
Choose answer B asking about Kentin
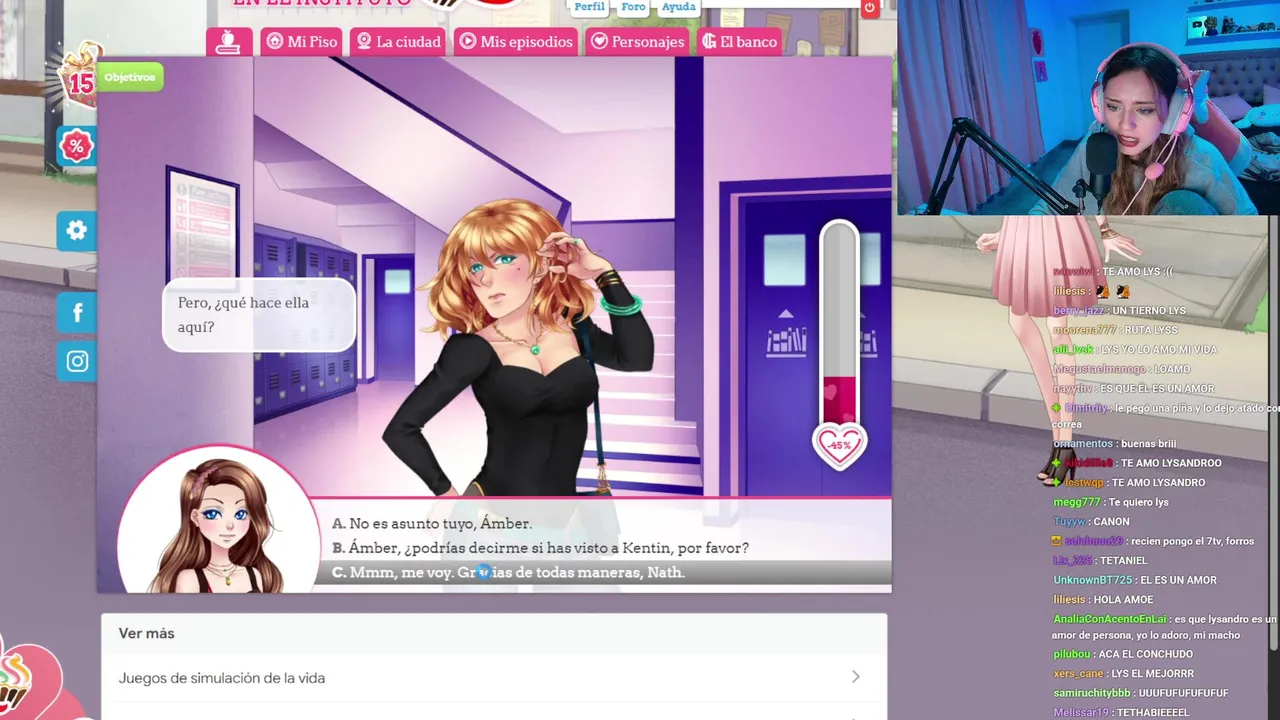point(540,548)
